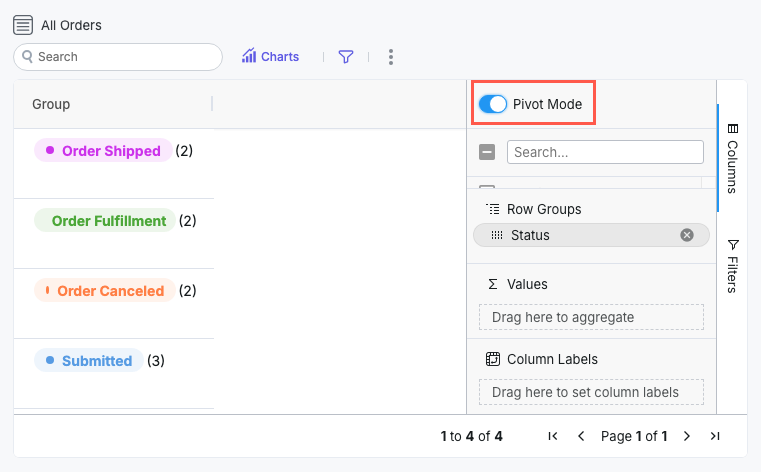Remove Status from Row Groups
This screenshot has height=472, width=761.
click(687, 235)
